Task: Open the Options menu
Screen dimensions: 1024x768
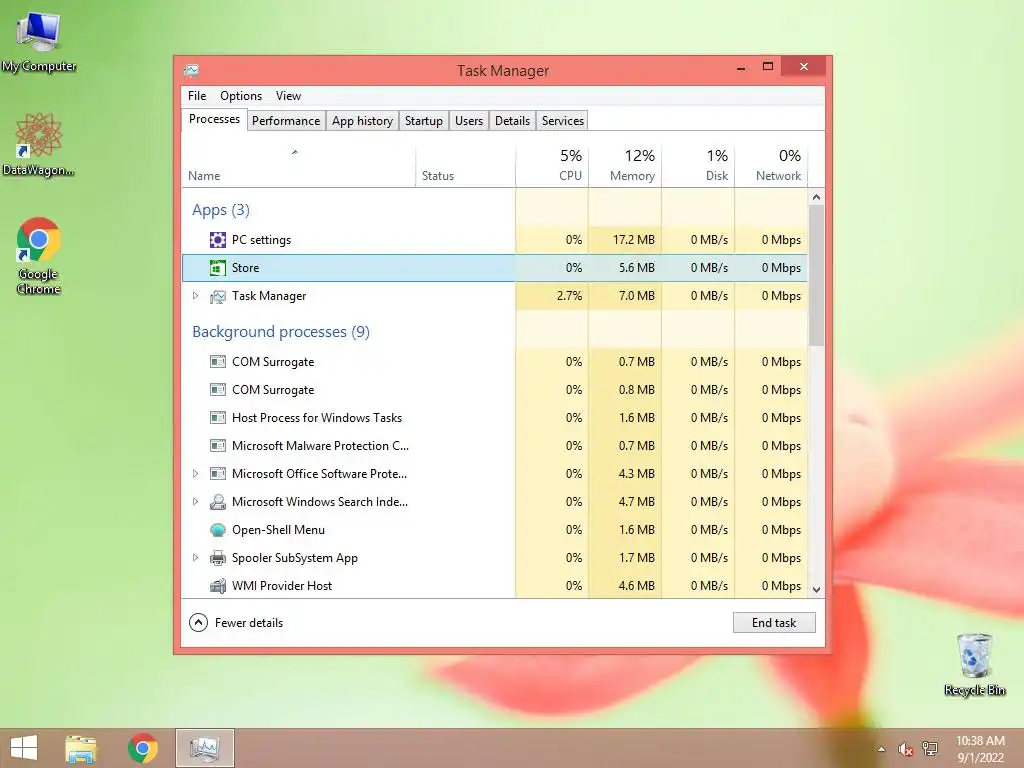Action: tap(241, 96)
